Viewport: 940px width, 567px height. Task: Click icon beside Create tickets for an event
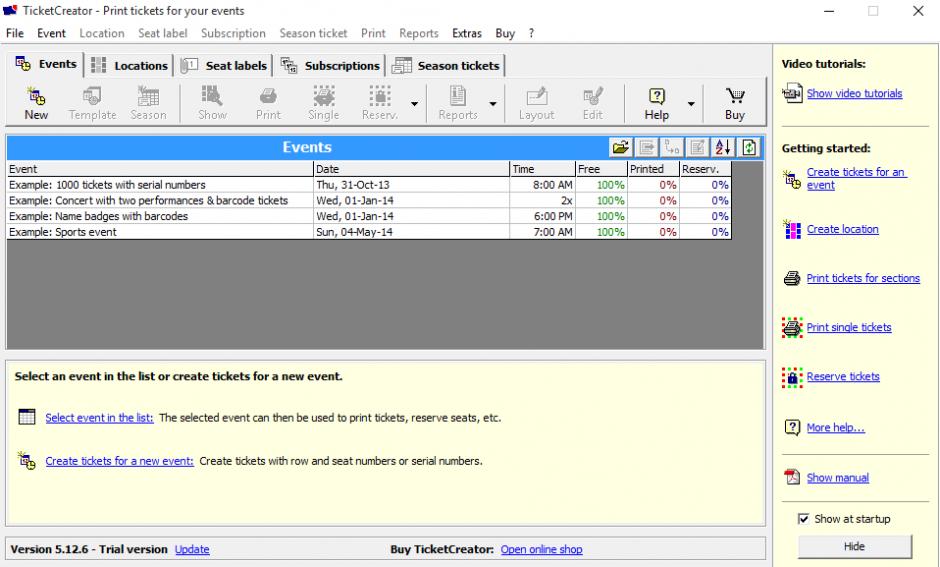tap(792, 179)
